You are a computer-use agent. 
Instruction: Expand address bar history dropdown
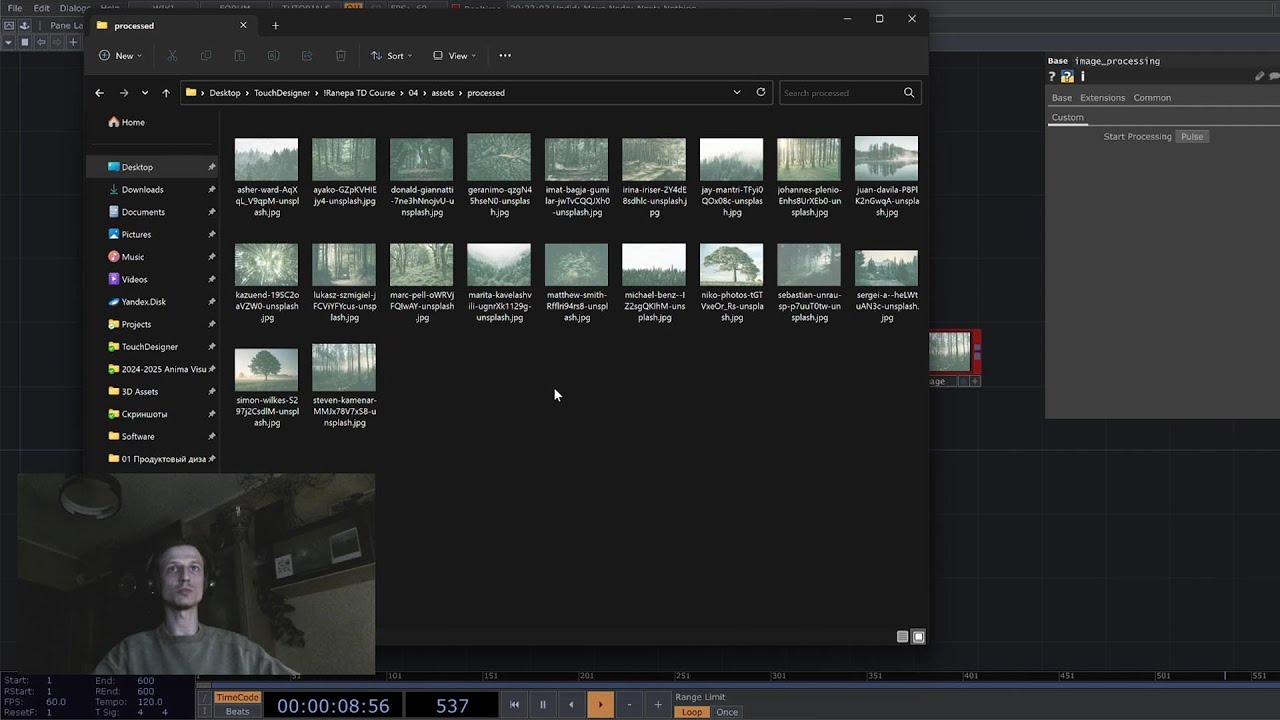click(x=737, y=93)
